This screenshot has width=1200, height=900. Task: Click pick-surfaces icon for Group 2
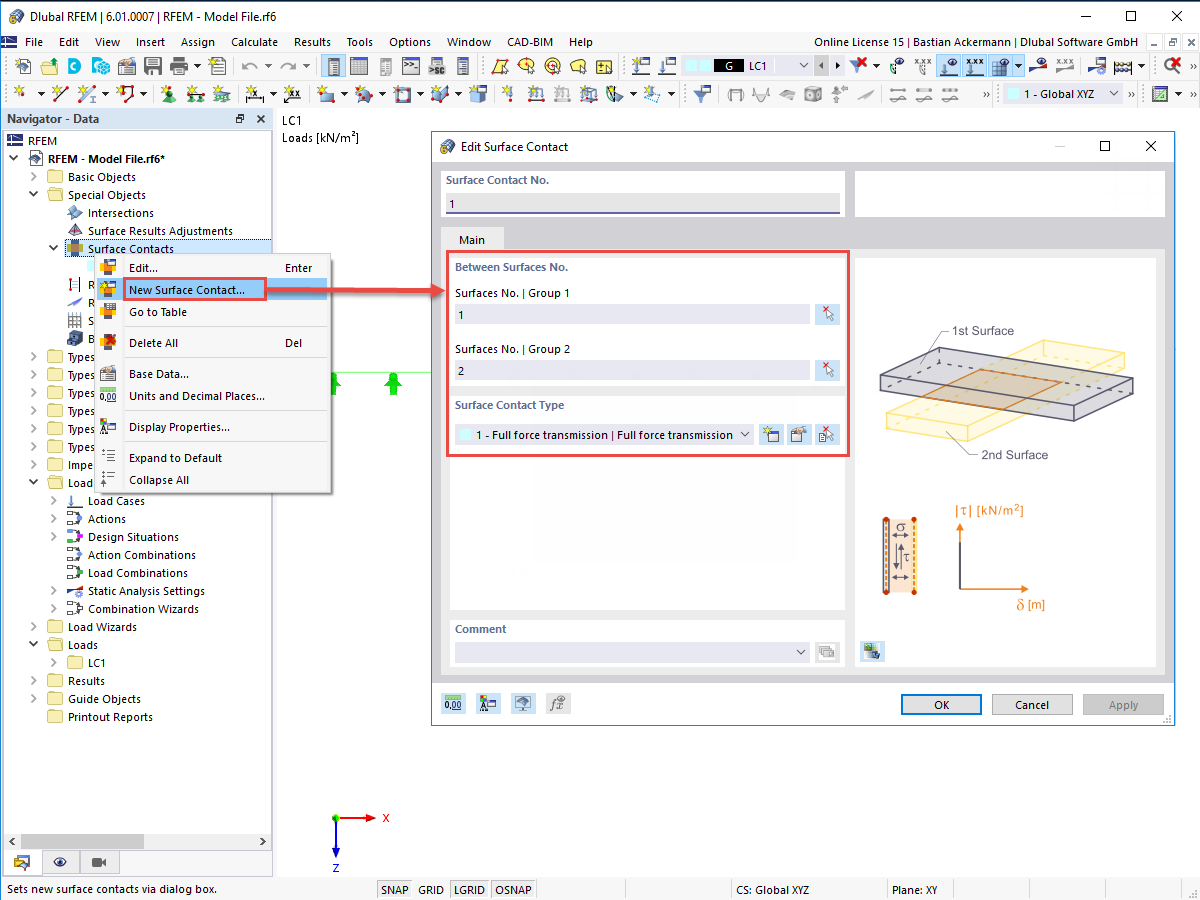tap(827, 370)
